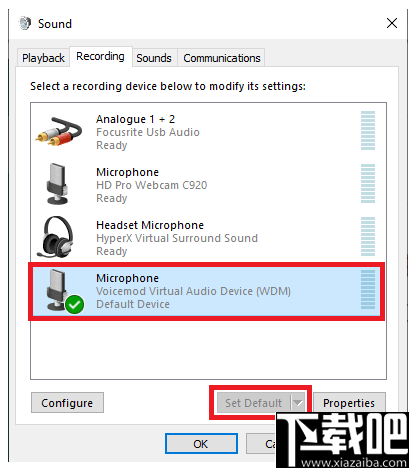The image size is (411, 468).
Task: Click the HD Pro Webcam C920 microphone icon
Action: [x=57, y=184]
